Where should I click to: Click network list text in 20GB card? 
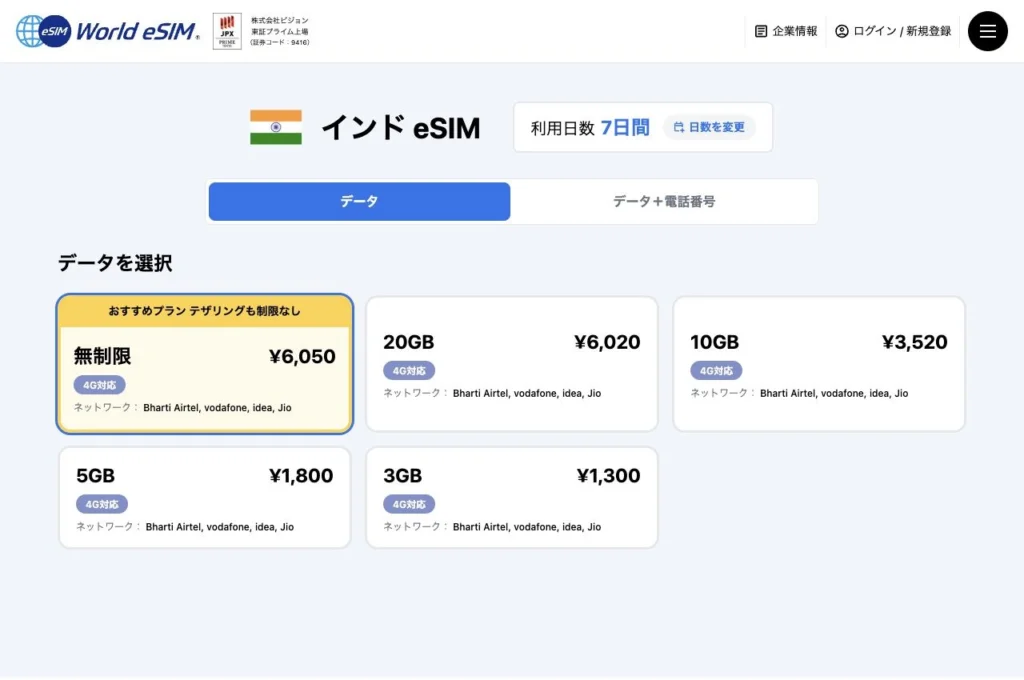pos(526,393)
